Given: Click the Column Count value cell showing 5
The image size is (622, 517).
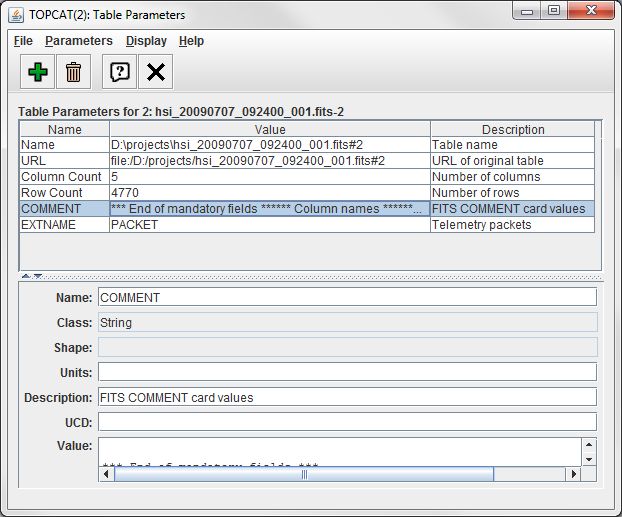Looking at the screenshot, I should [270, 177].
